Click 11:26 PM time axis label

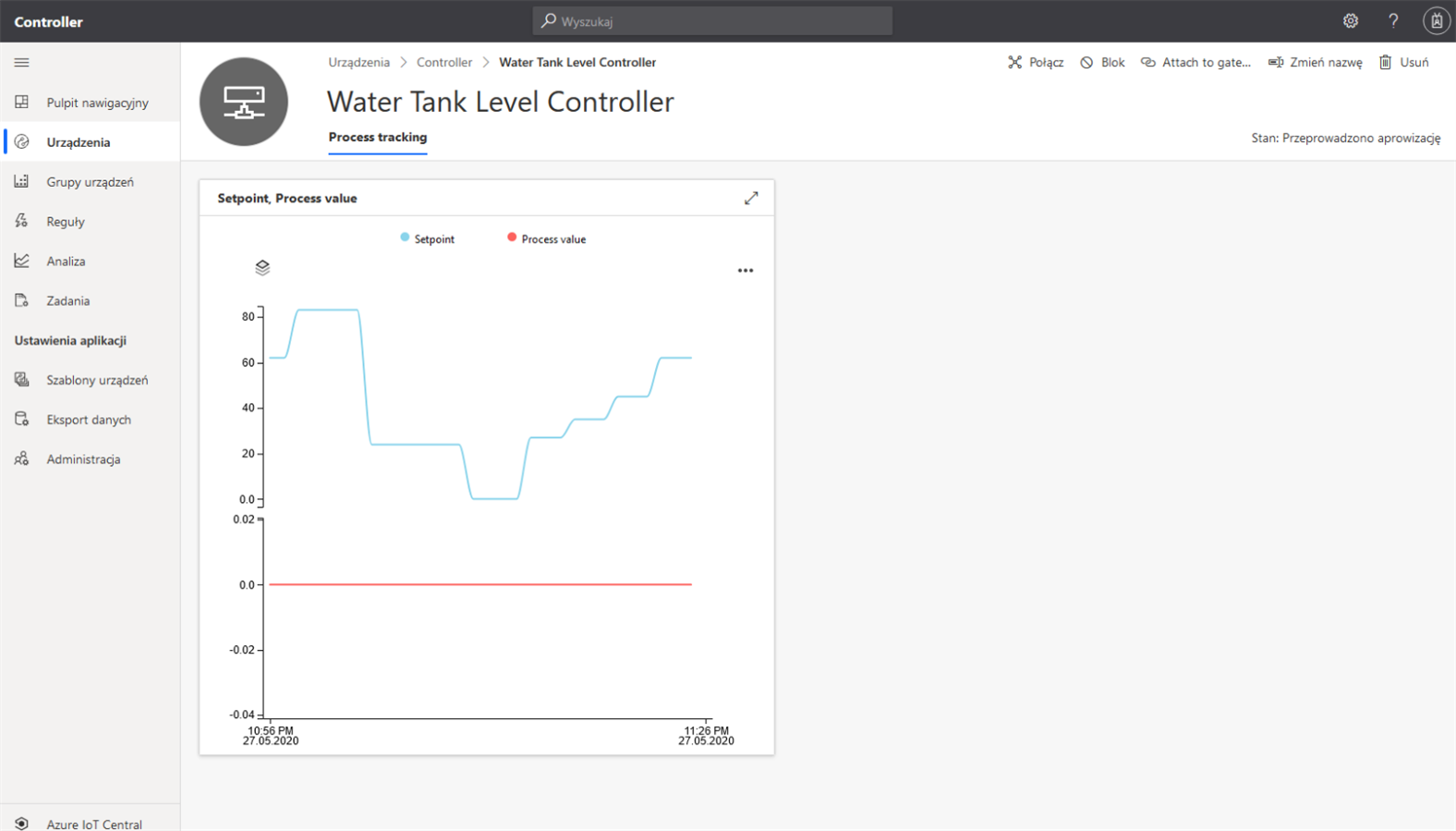point(706,730)
